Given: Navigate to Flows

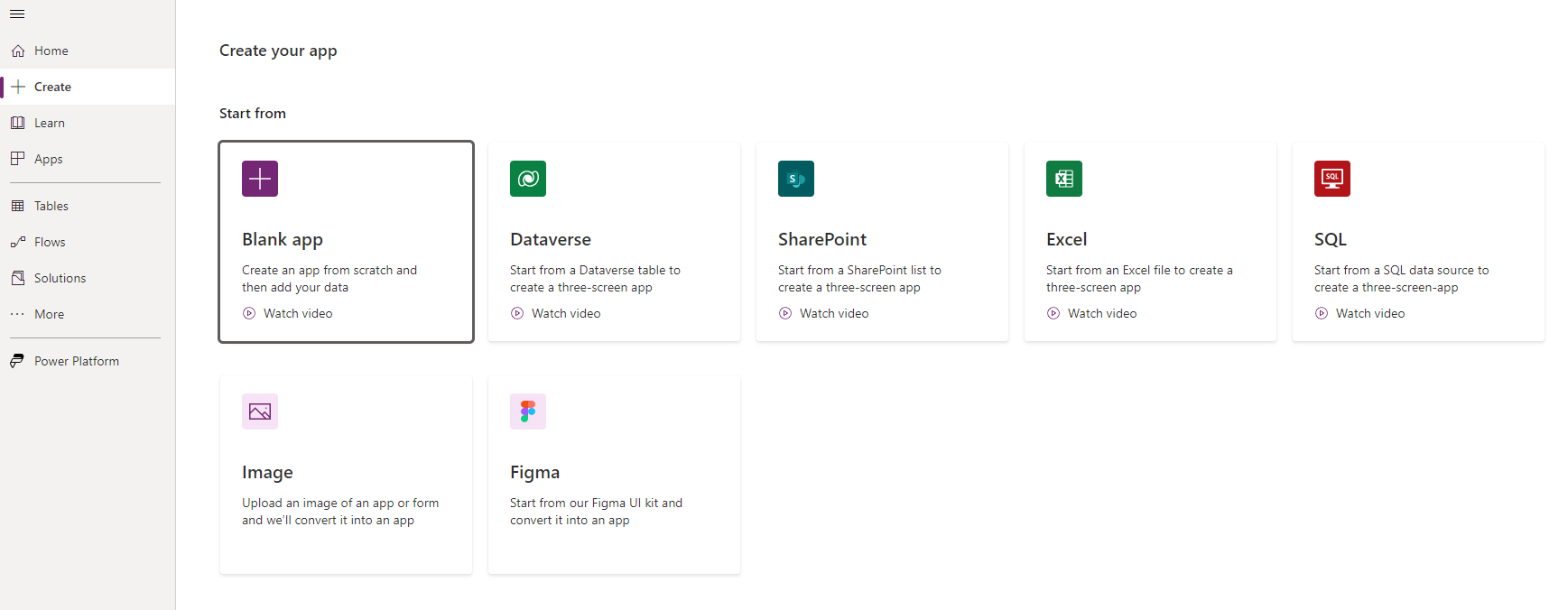Looking at the screenshot, I should pos(88,242).
